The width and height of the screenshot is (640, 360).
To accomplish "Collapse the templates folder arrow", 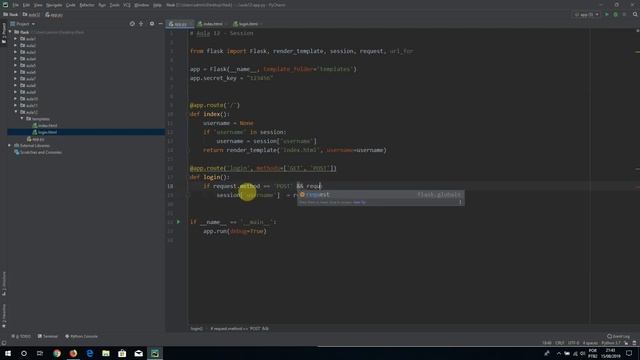I will click(22, 119).
